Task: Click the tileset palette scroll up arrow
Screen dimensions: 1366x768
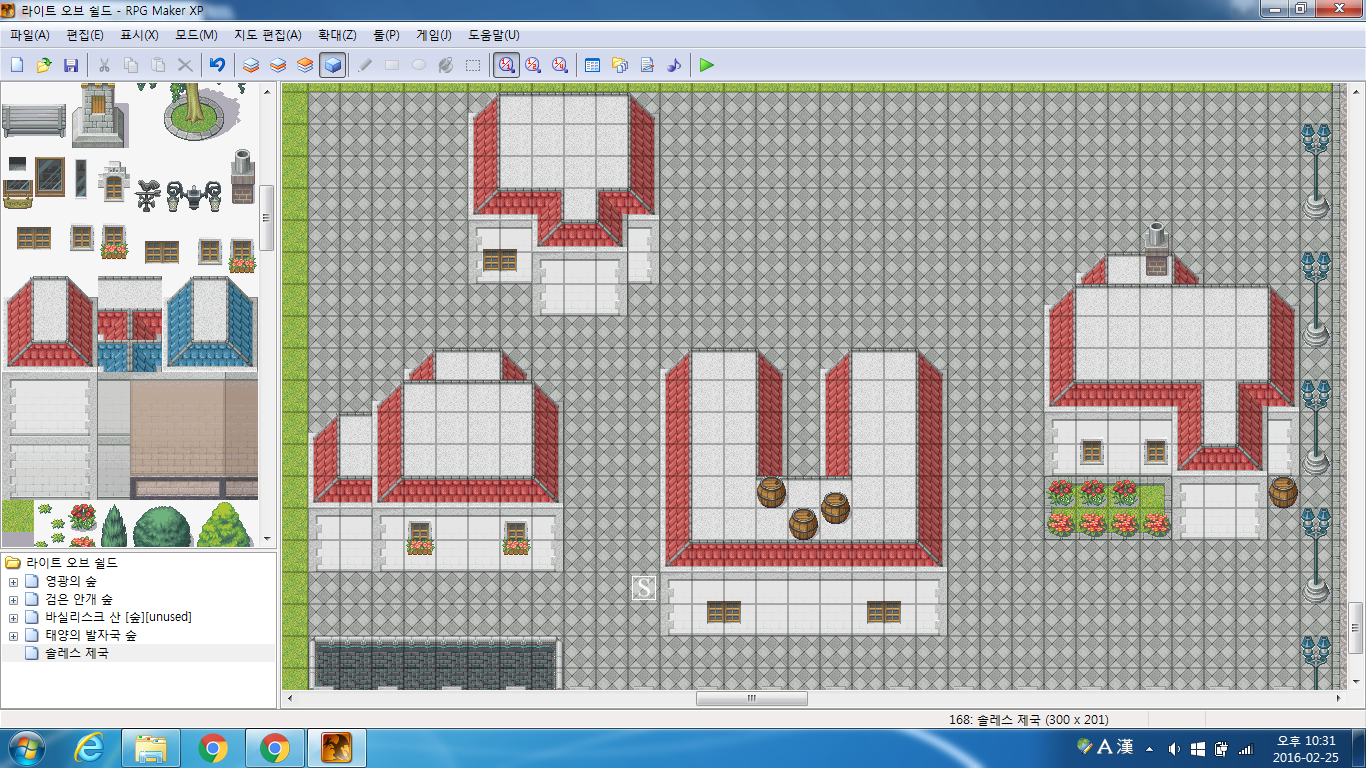Action: pos(268,91)
